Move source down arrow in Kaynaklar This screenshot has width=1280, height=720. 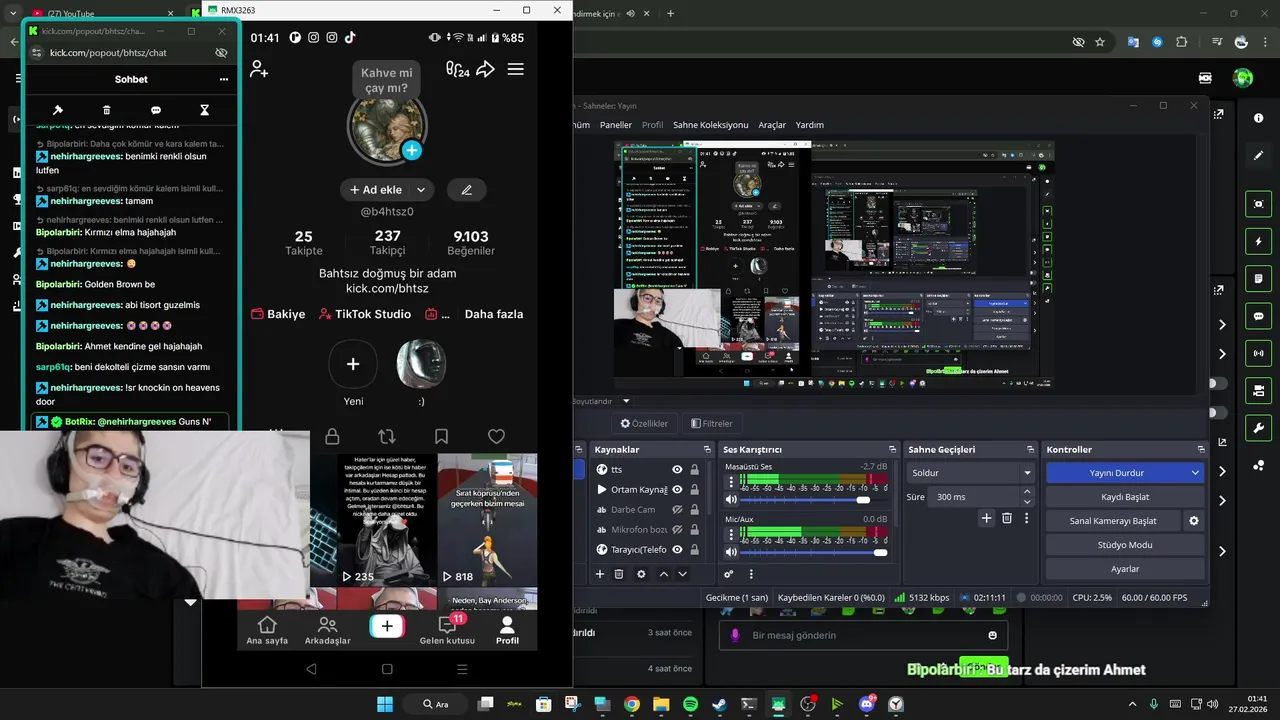click(683, 574)
